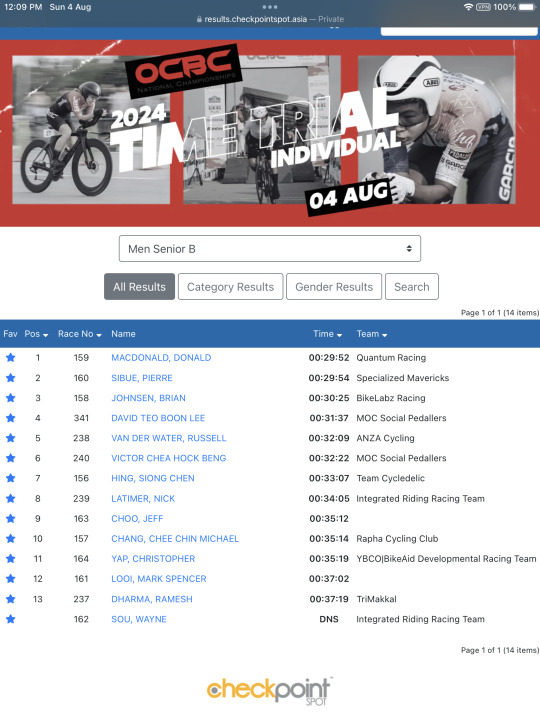540x720 pixels.
Task: Click the time 00:37:19
Action: [329, 599]
